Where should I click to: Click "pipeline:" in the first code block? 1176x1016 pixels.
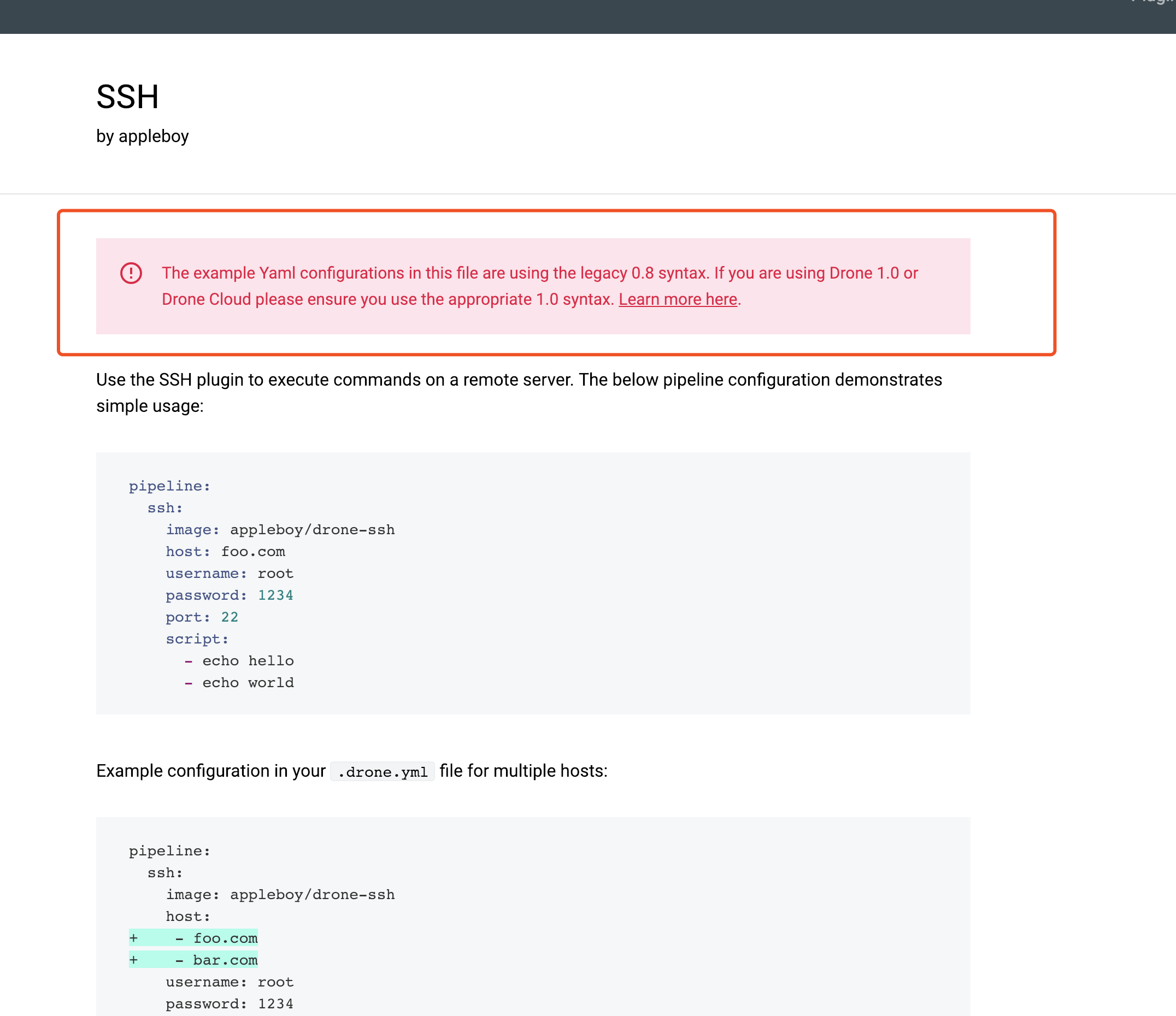pos(170,486)
